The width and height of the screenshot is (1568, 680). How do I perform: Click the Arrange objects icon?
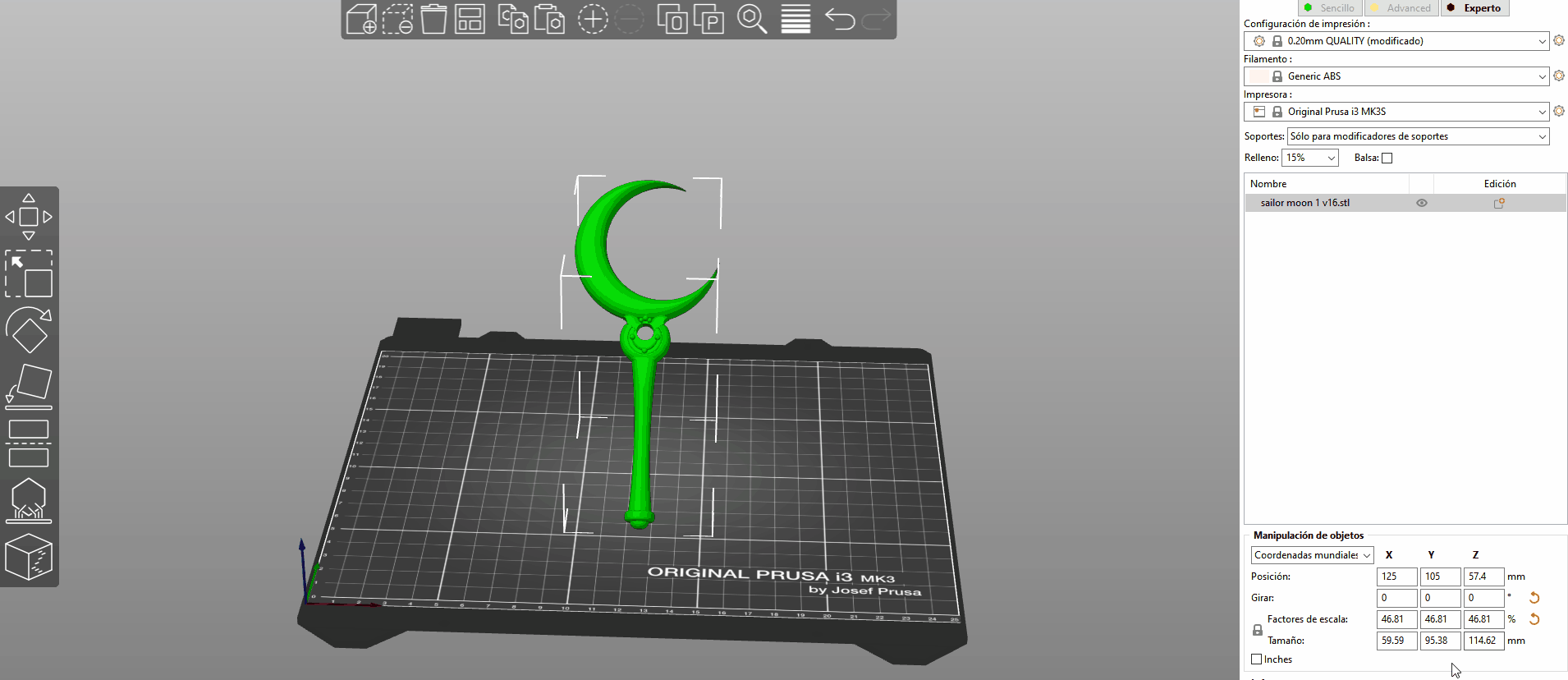point(470,19)
